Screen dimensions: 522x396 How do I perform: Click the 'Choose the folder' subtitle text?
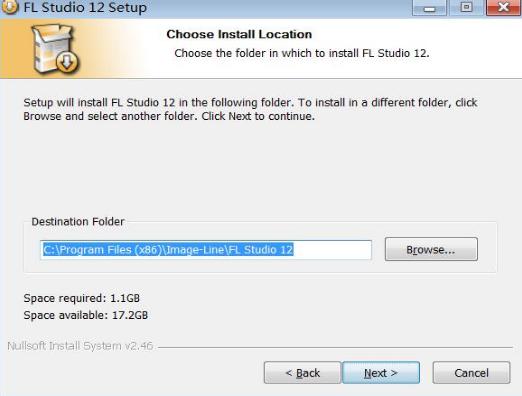(302, 53)
